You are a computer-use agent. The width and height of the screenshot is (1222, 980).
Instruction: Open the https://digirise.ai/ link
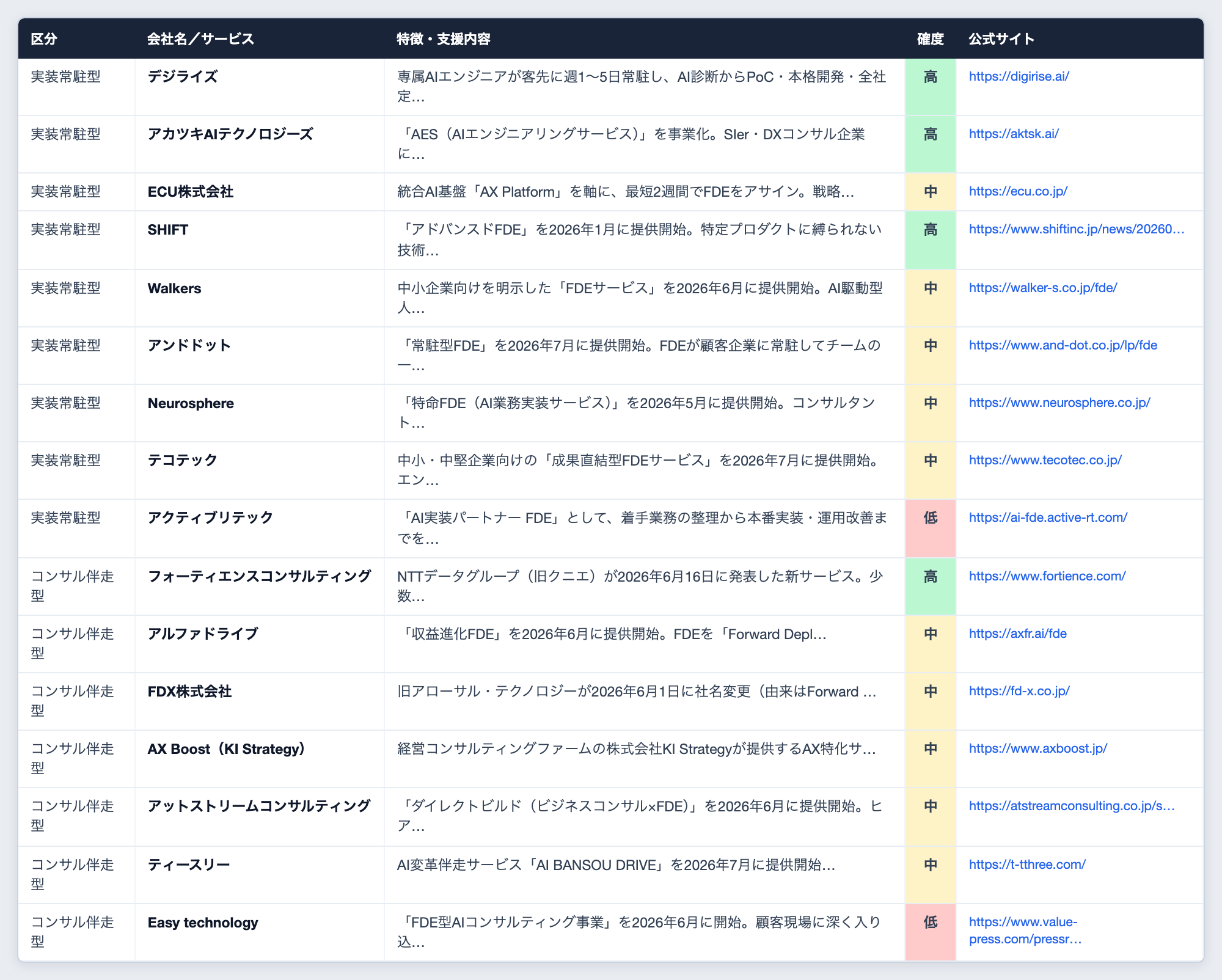tap(1019, 76)
